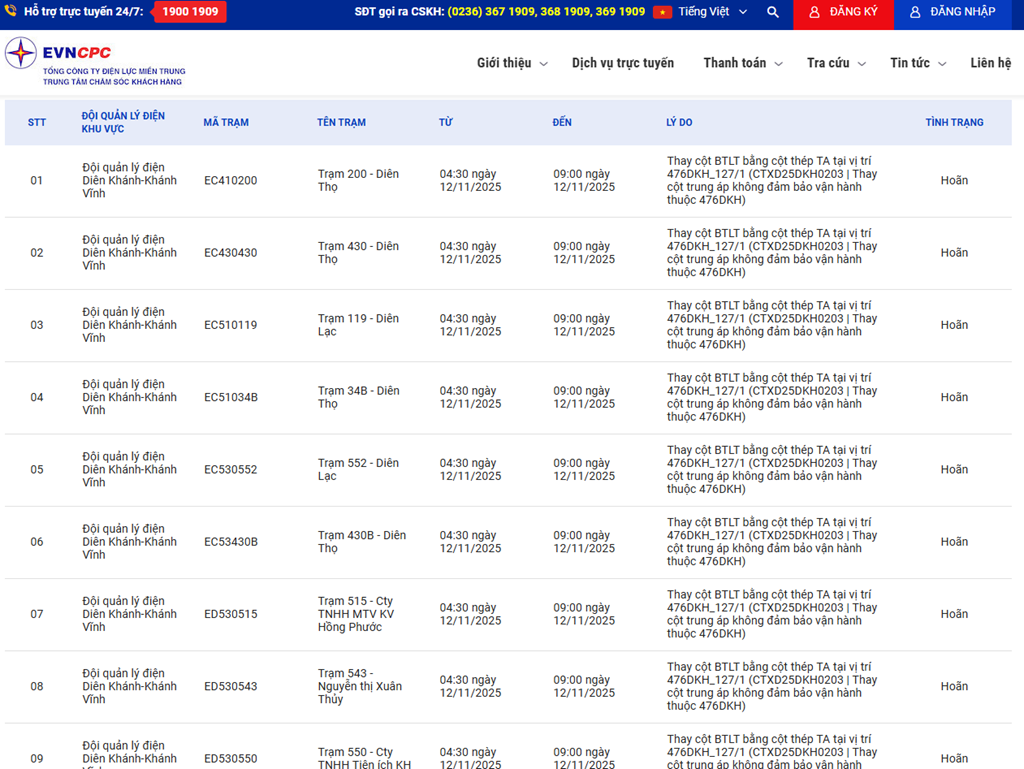Click the user icon beside ĐĂNG KÝ

pos(815,12)
